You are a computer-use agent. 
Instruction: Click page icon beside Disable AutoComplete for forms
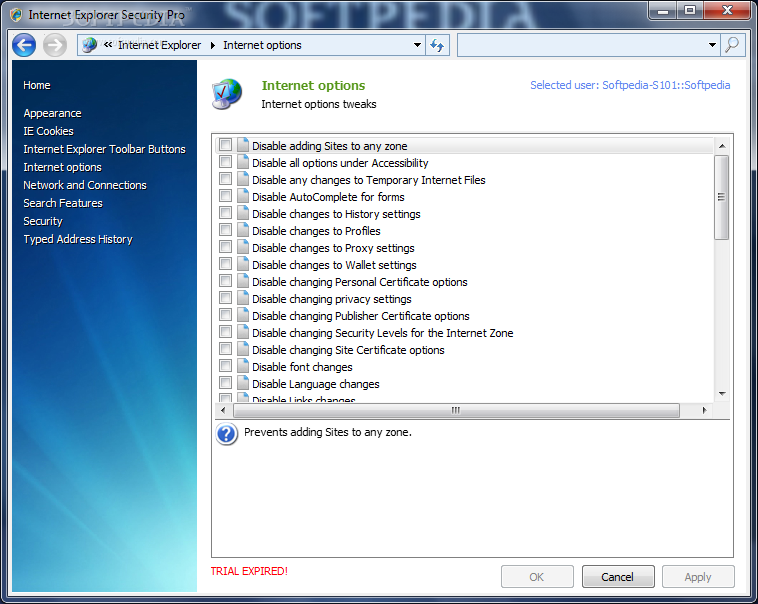click(x=243, y=196)
